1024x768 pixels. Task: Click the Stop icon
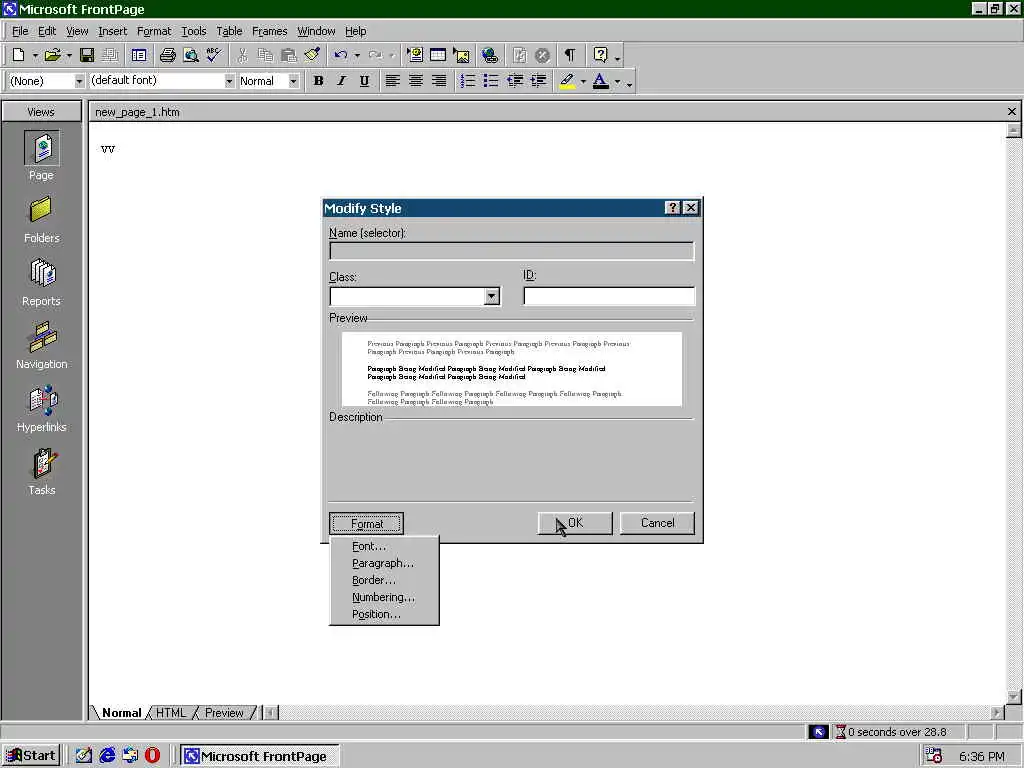542,56
